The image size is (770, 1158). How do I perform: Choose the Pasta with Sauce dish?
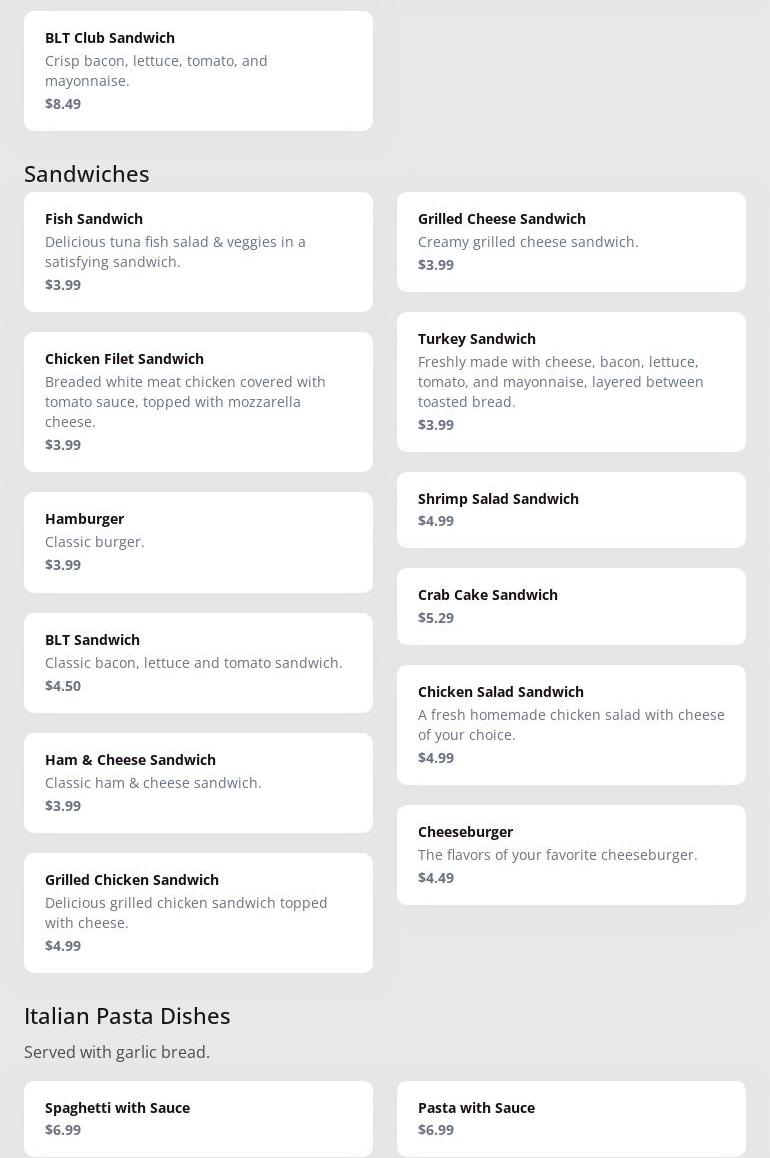click(571, 1119)
